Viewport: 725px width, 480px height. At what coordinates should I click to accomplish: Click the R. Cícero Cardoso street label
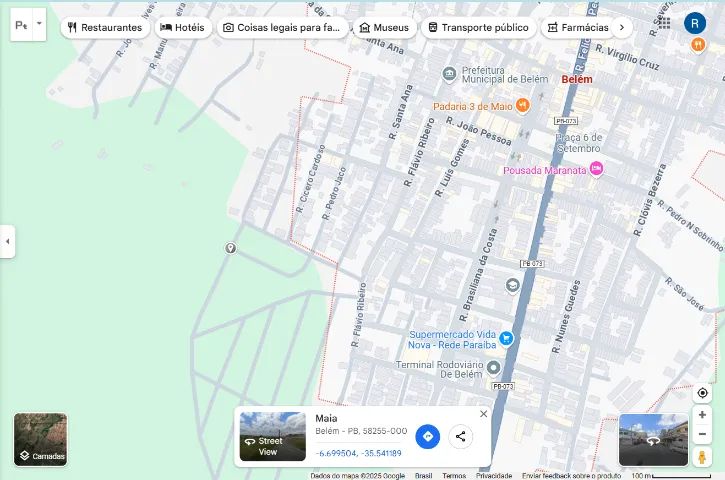point(311,179)
